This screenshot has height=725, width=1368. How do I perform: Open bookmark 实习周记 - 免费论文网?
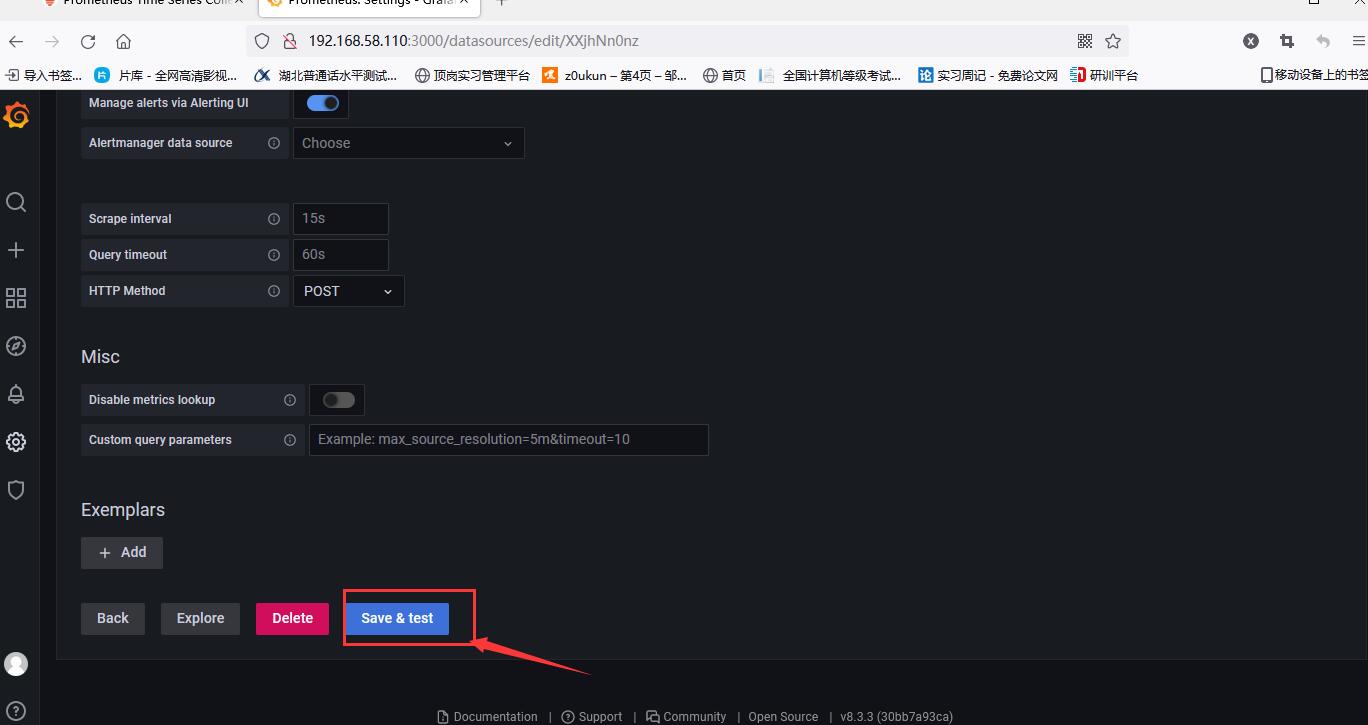[x=987, y=75]
